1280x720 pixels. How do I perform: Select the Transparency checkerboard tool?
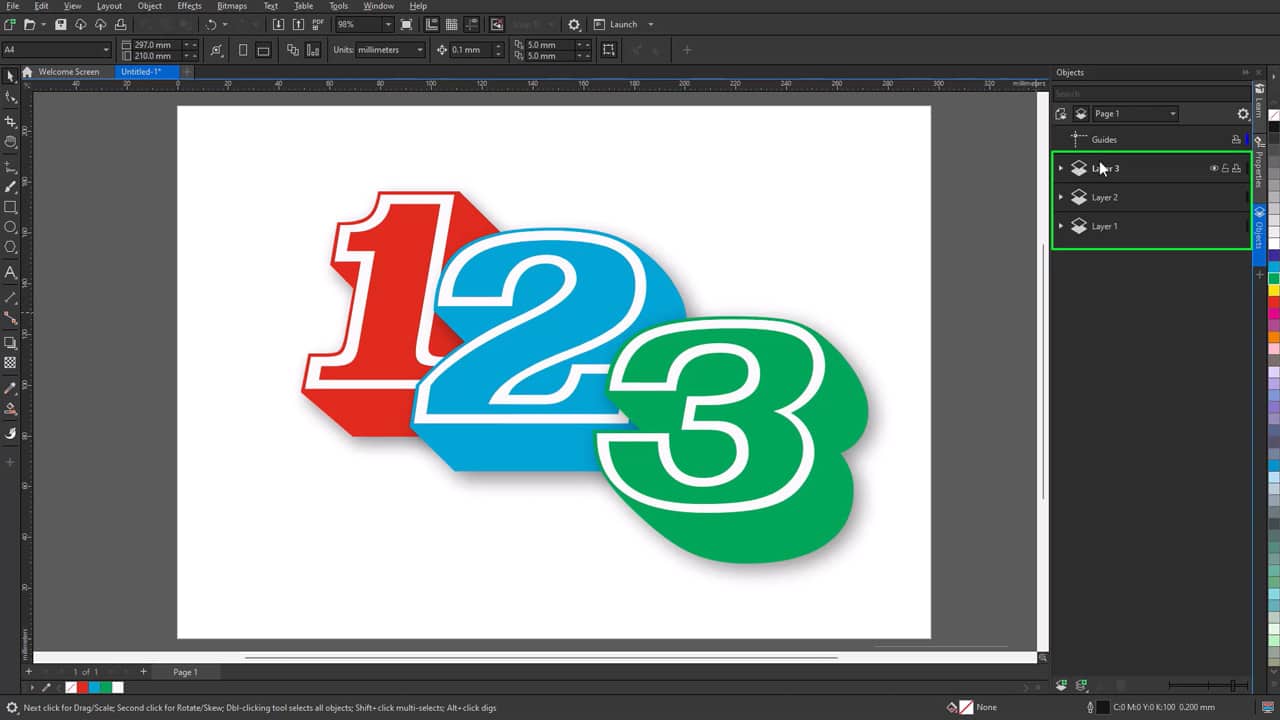point(11,362)
